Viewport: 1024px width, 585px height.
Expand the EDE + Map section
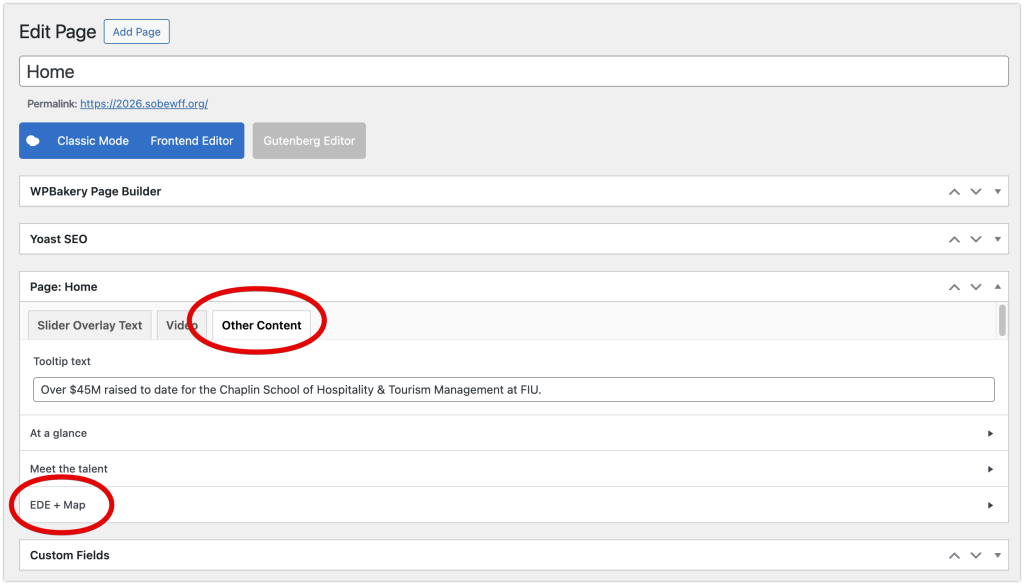tap(990, 505)
